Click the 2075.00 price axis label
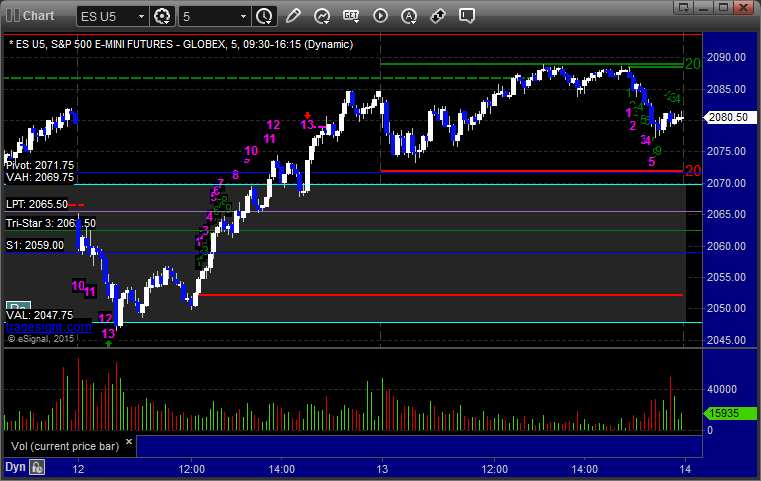The image size is (761, 481). point(726,151)
